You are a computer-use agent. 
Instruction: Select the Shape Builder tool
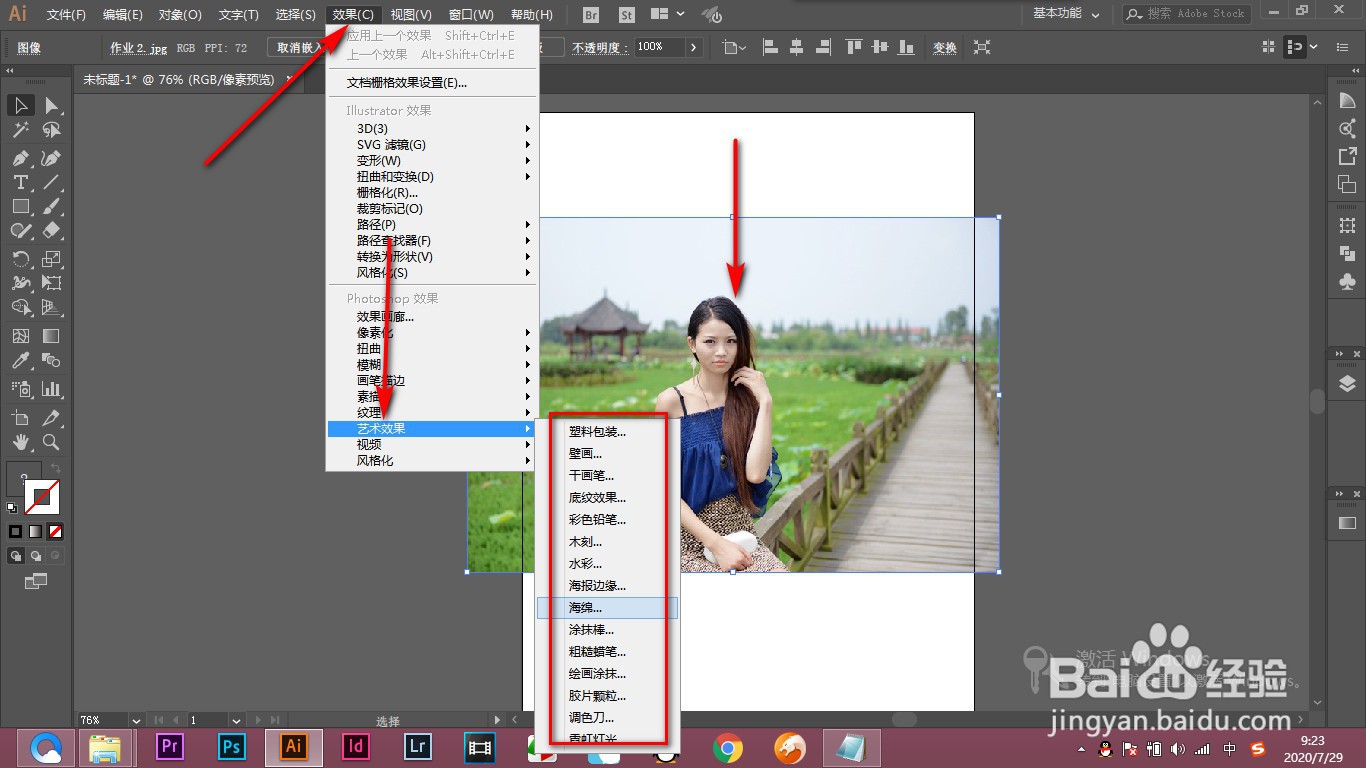pyautogui.click(x=21, y=307)
